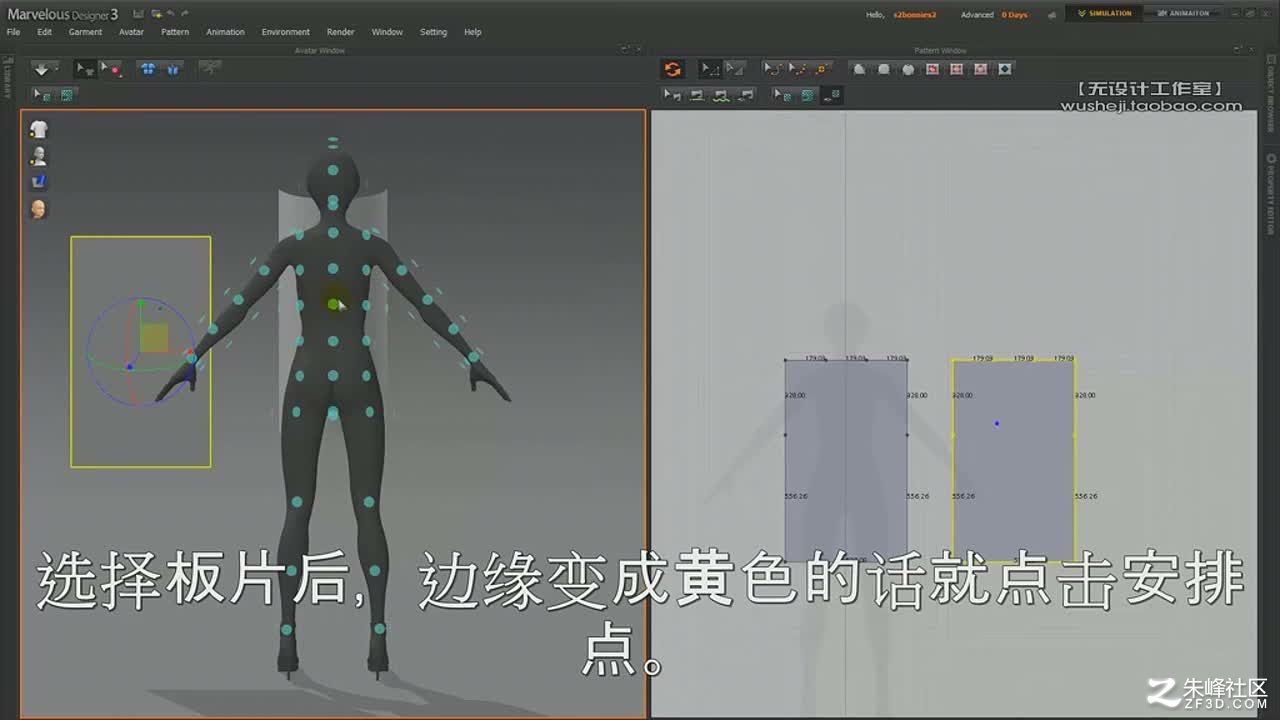Open the avatar display icon menu
The width and height of the screenshot is (1280, 720).
39,156
